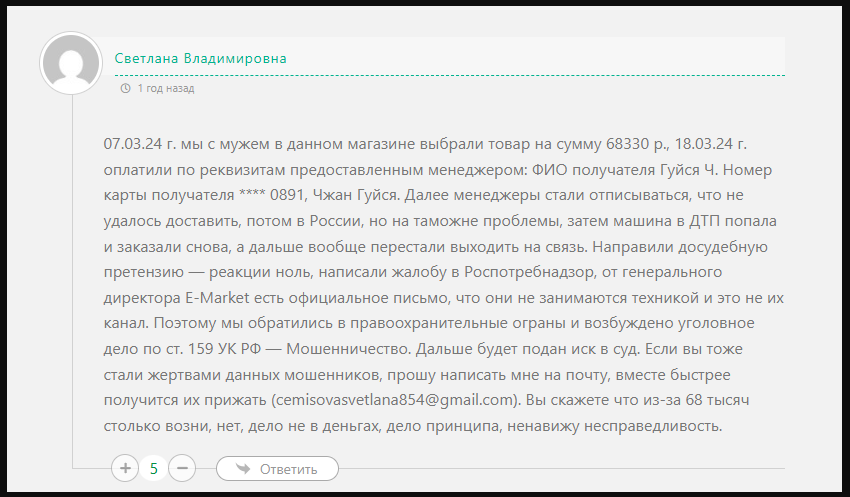This screenshot has width=850, height=497.
Task: Click the arrow icon inside Ответить button
Action: pos(239,468)
